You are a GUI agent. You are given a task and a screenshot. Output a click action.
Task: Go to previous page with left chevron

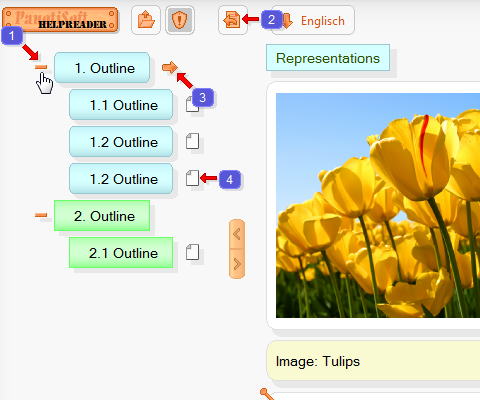[x=237, y=234]
